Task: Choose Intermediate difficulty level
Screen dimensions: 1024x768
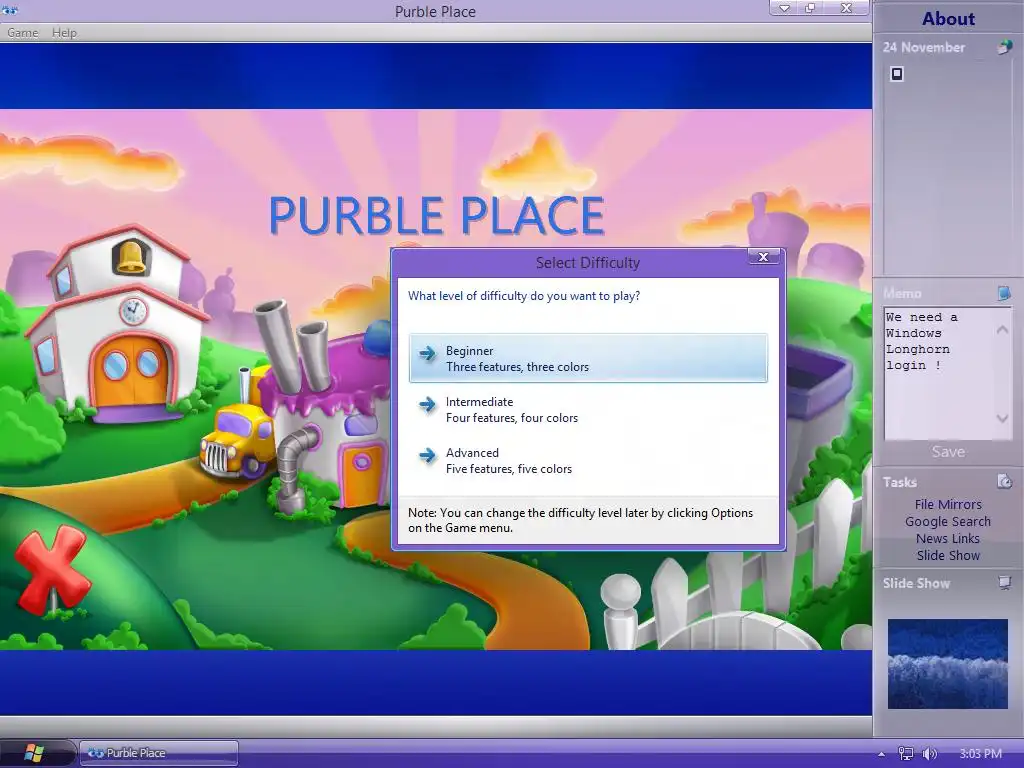Action: pyautogui.click(x=588, y=409)
